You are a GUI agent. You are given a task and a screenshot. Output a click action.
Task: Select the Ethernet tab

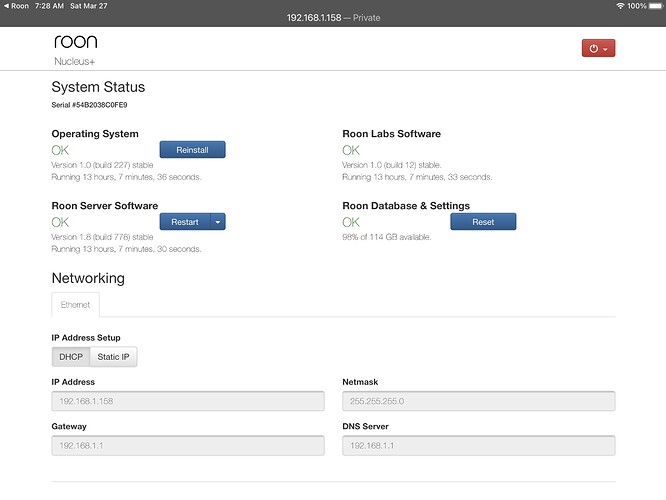[75, 305]
